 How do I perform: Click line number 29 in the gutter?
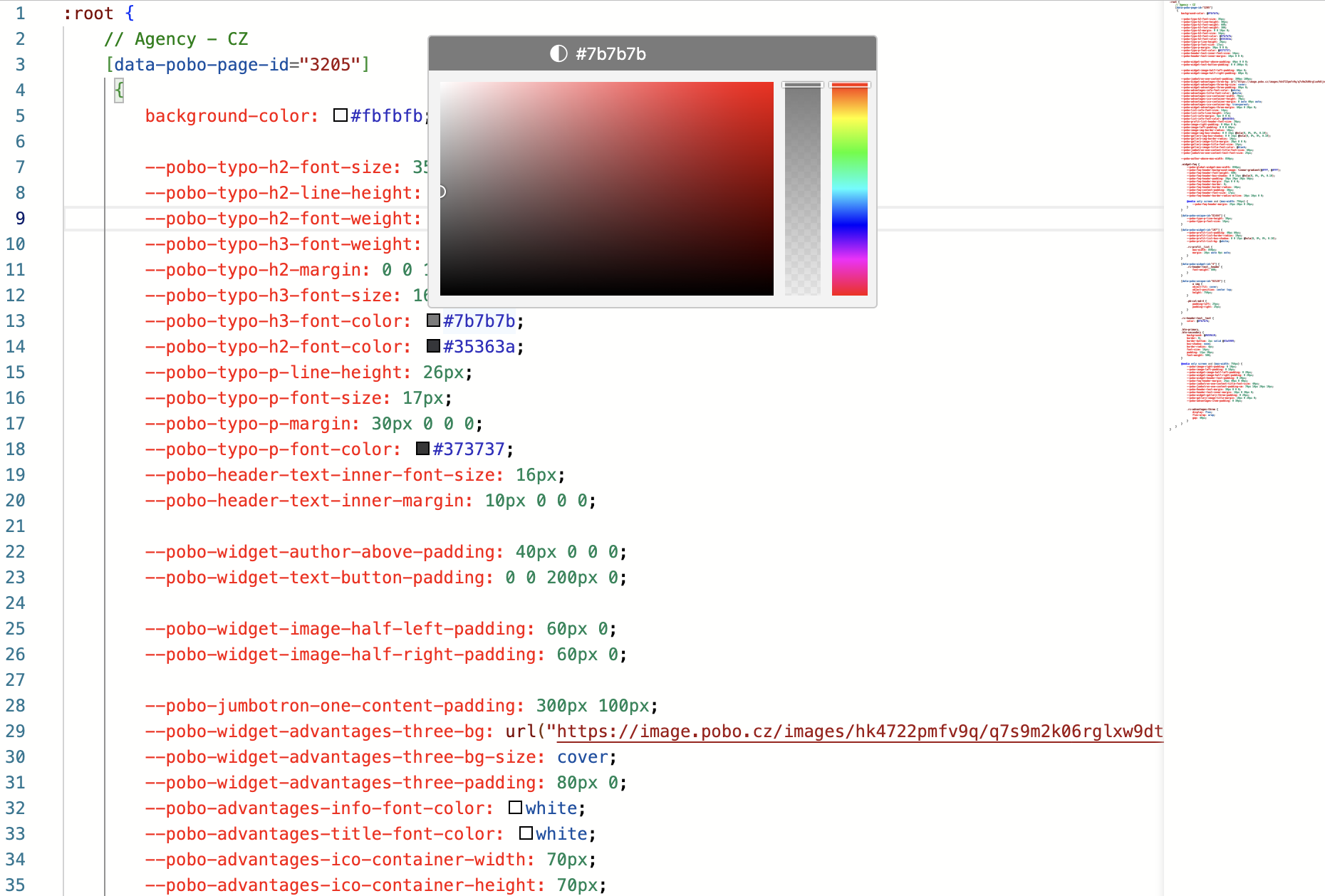click(x=16, y=731)
